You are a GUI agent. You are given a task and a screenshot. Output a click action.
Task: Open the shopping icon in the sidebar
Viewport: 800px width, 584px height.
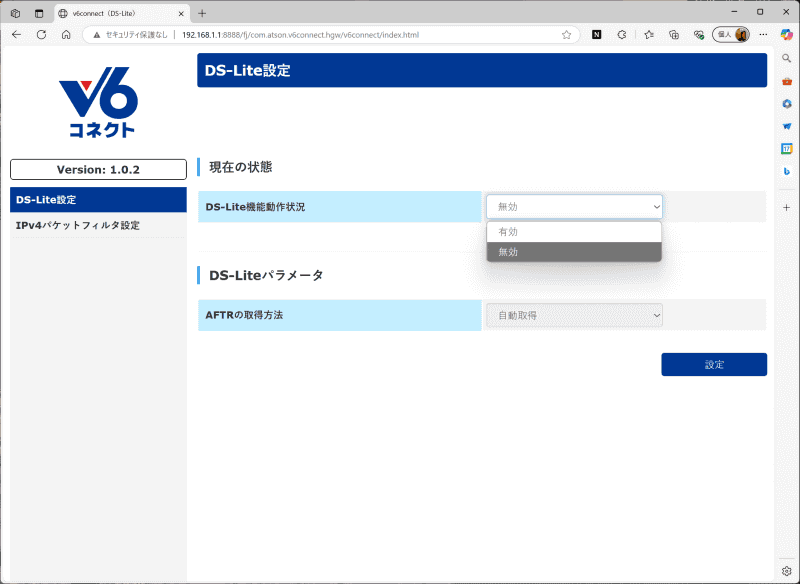787,81
